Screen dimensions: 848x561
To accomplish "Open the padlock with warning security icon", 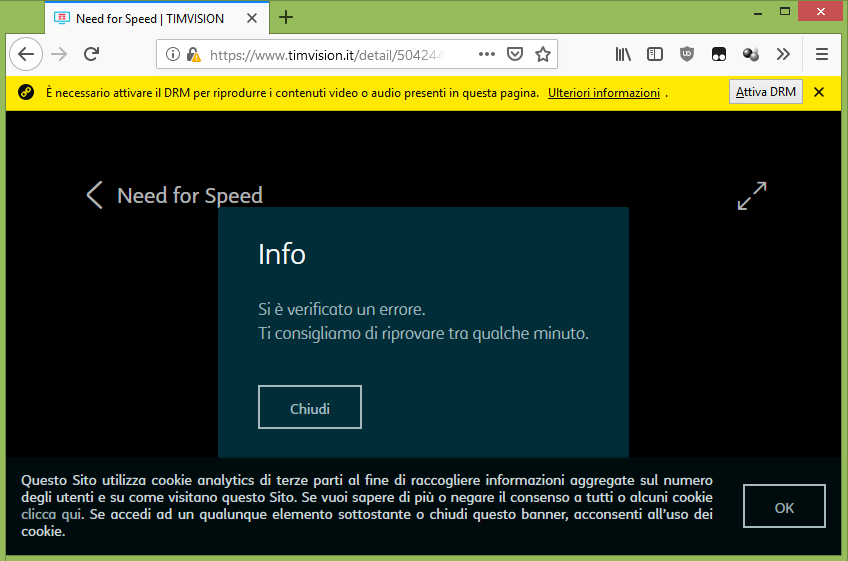I will (193, 55).
